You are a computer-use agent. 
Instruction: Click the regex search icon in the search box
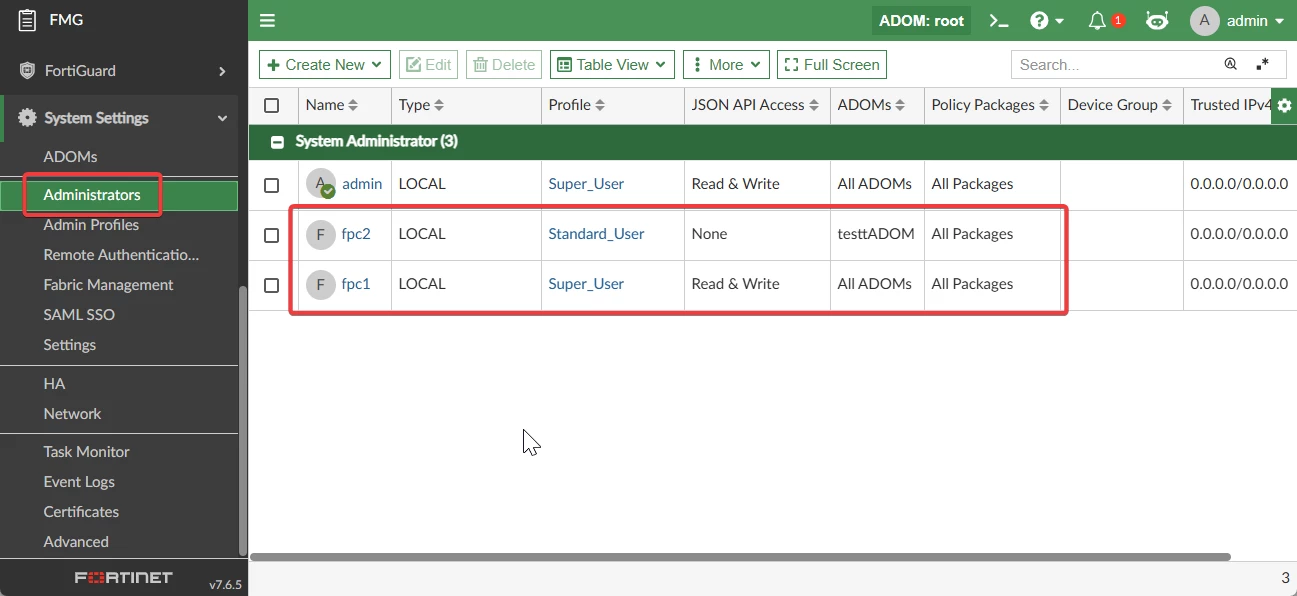tap(1263, 64)
